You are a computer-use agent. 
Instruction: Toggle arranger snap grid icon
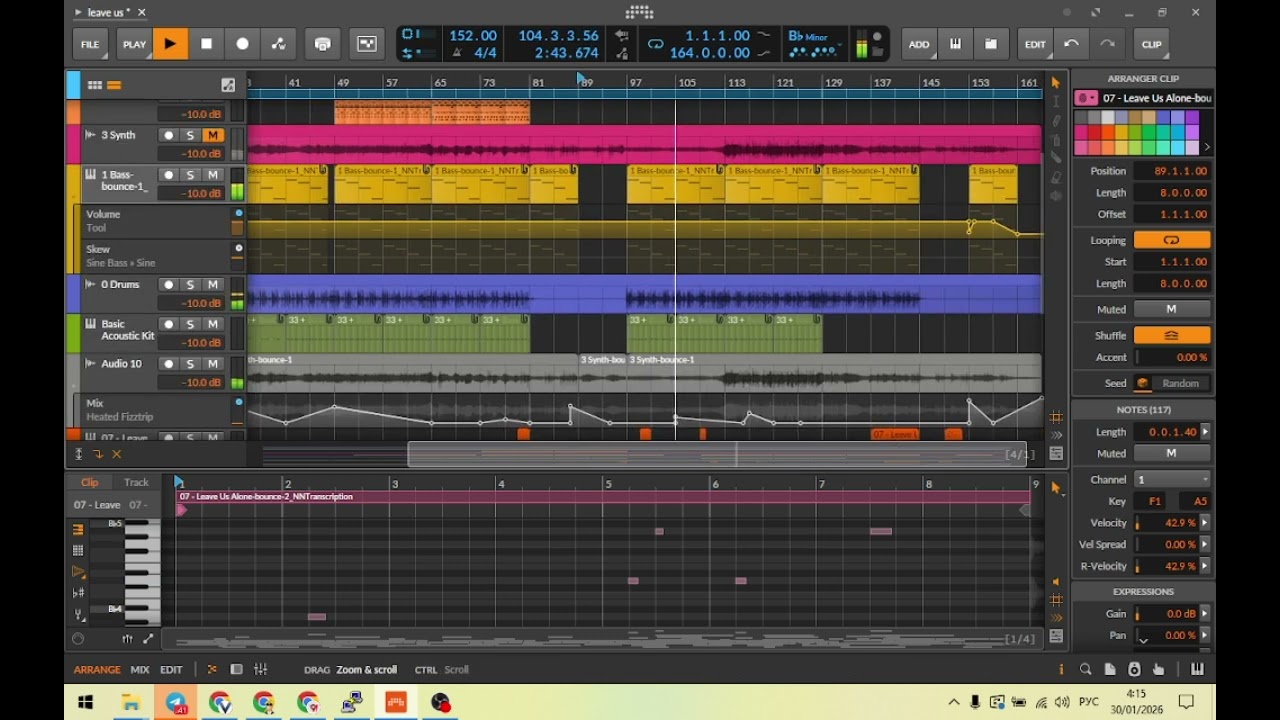pyautogui.click(x=1056, y=417)
